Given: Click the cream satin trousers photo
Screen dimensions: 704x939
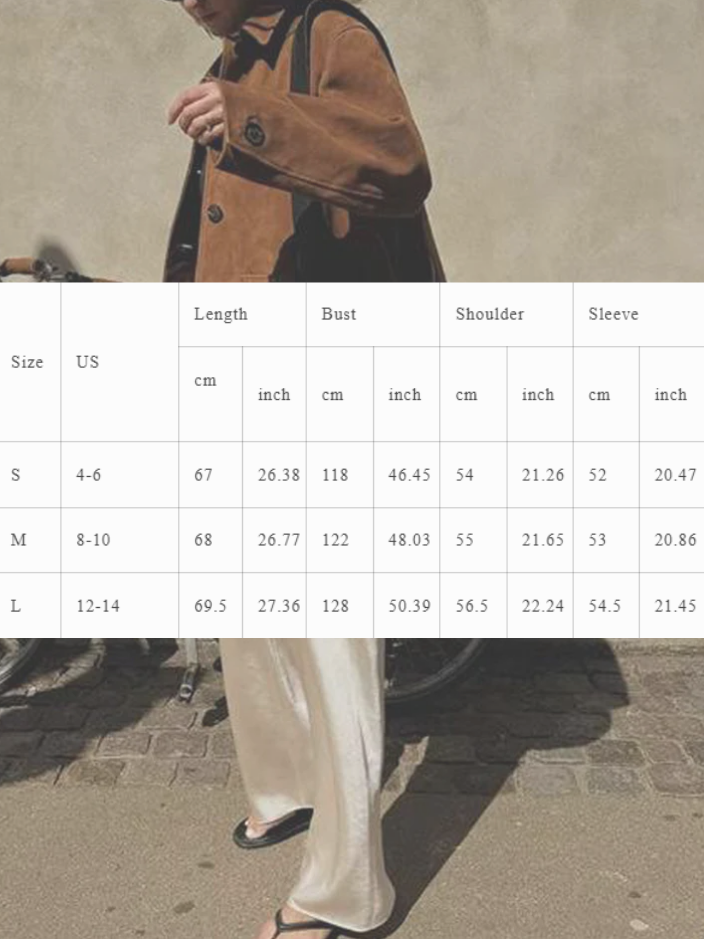Looking at the screenshot, I should [x=310, y=760].
